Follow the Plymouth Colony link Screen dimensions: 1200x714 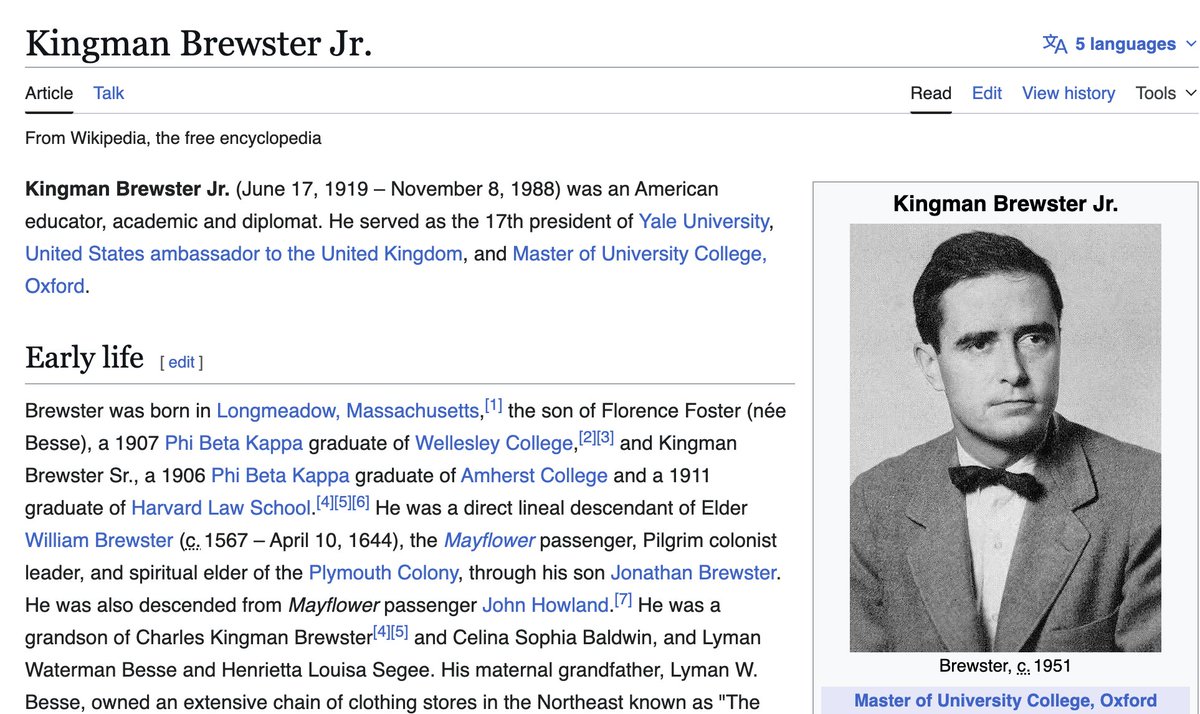[x=383, y=573]
